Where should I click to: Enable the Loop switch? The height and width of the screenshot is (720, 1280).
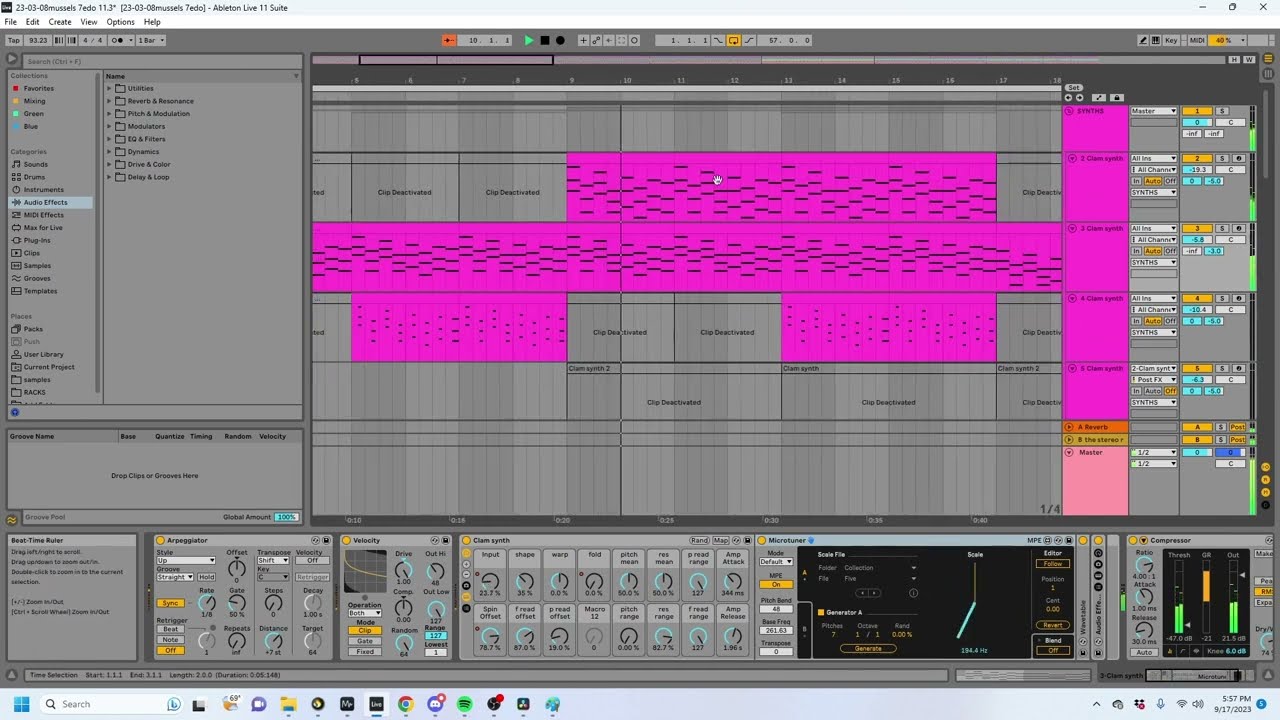click(733, 40)
